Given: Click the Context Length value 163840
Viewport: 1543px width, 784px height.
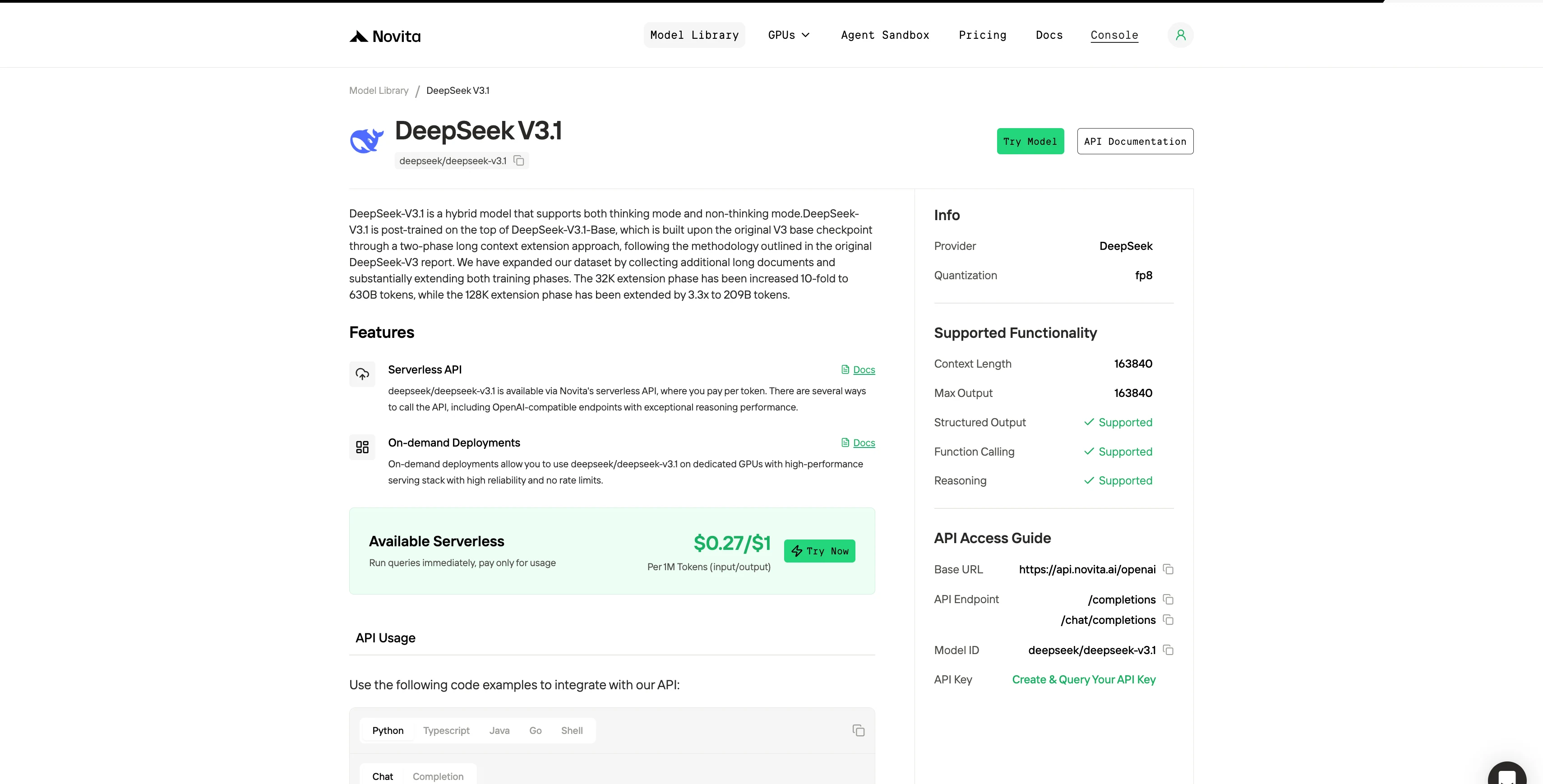Looking at the screenshot, I should tap(1133, 364).
